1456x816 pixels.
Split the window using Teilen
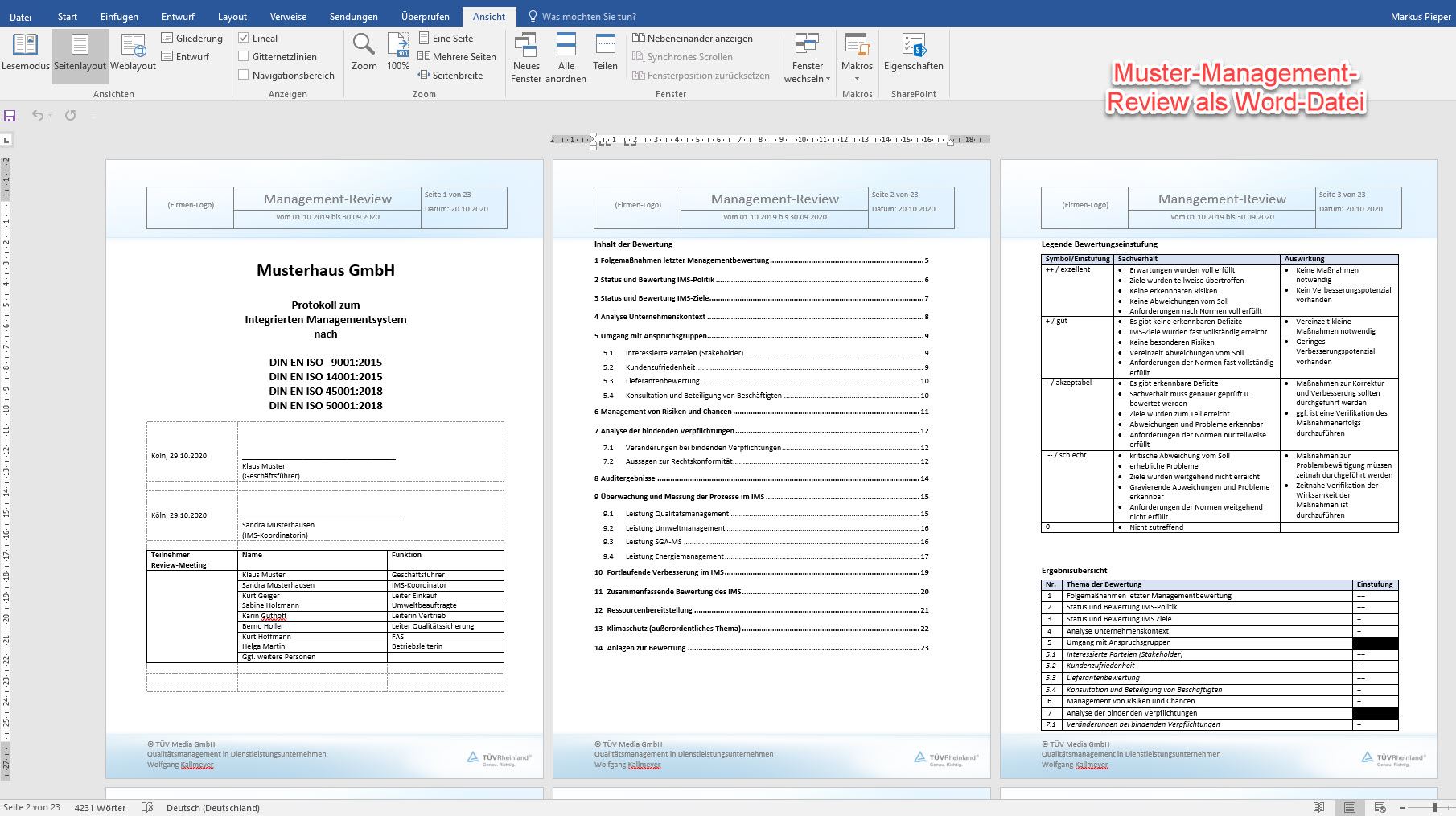point(605,52)
